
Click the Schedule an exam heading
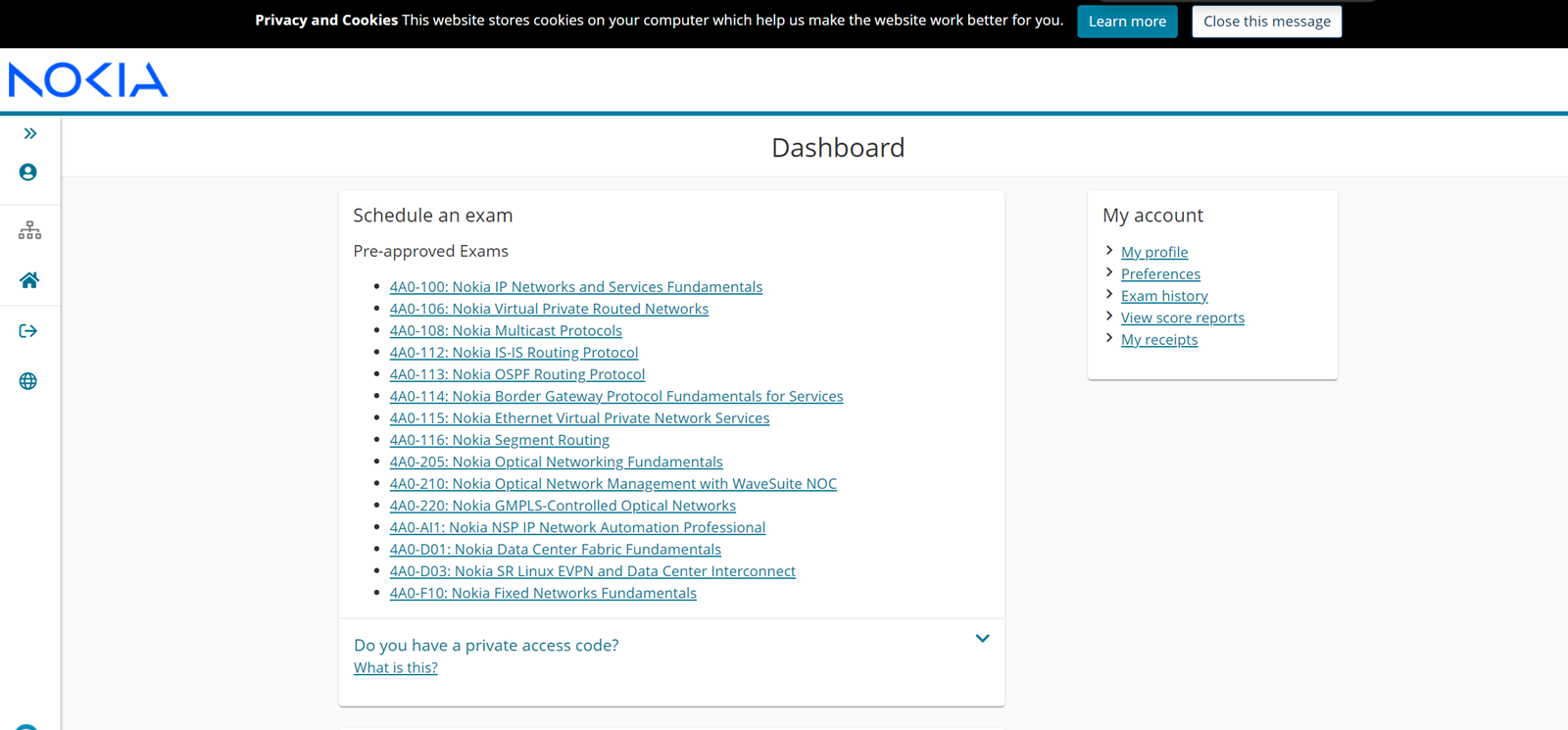pyautogui.click(x=433, y=216)
